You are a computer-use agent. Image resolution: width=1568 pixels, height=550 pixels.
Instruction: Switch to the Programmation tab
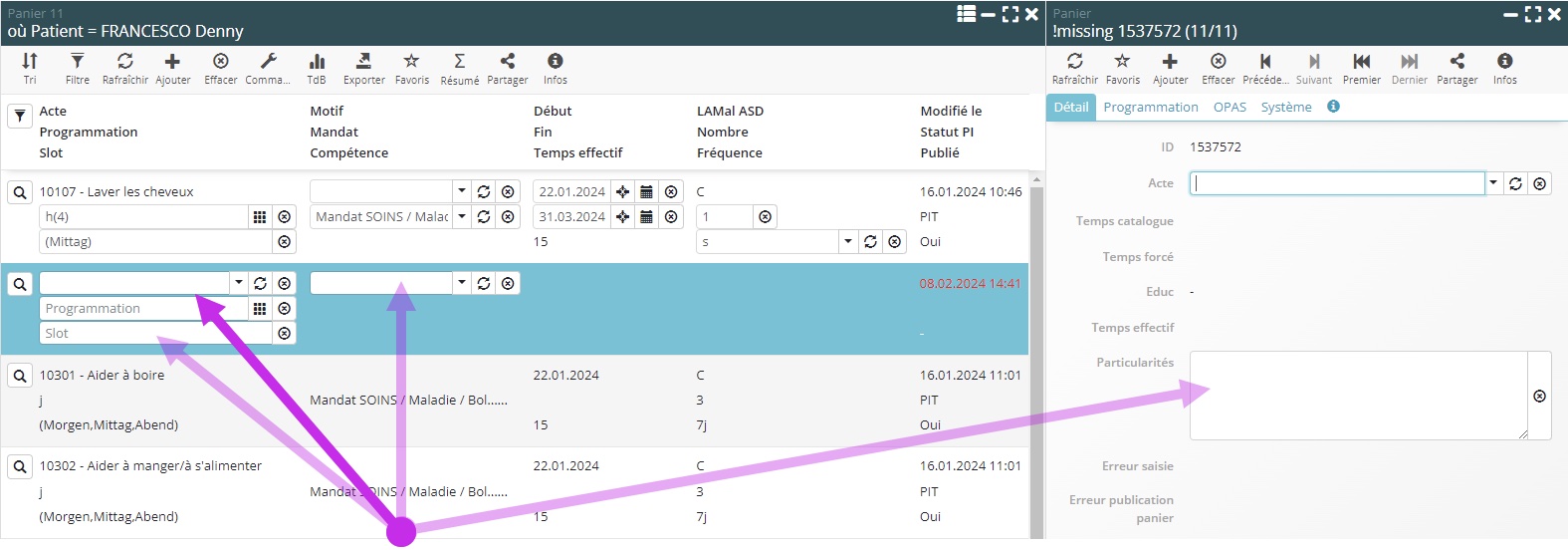[1150, 108]
